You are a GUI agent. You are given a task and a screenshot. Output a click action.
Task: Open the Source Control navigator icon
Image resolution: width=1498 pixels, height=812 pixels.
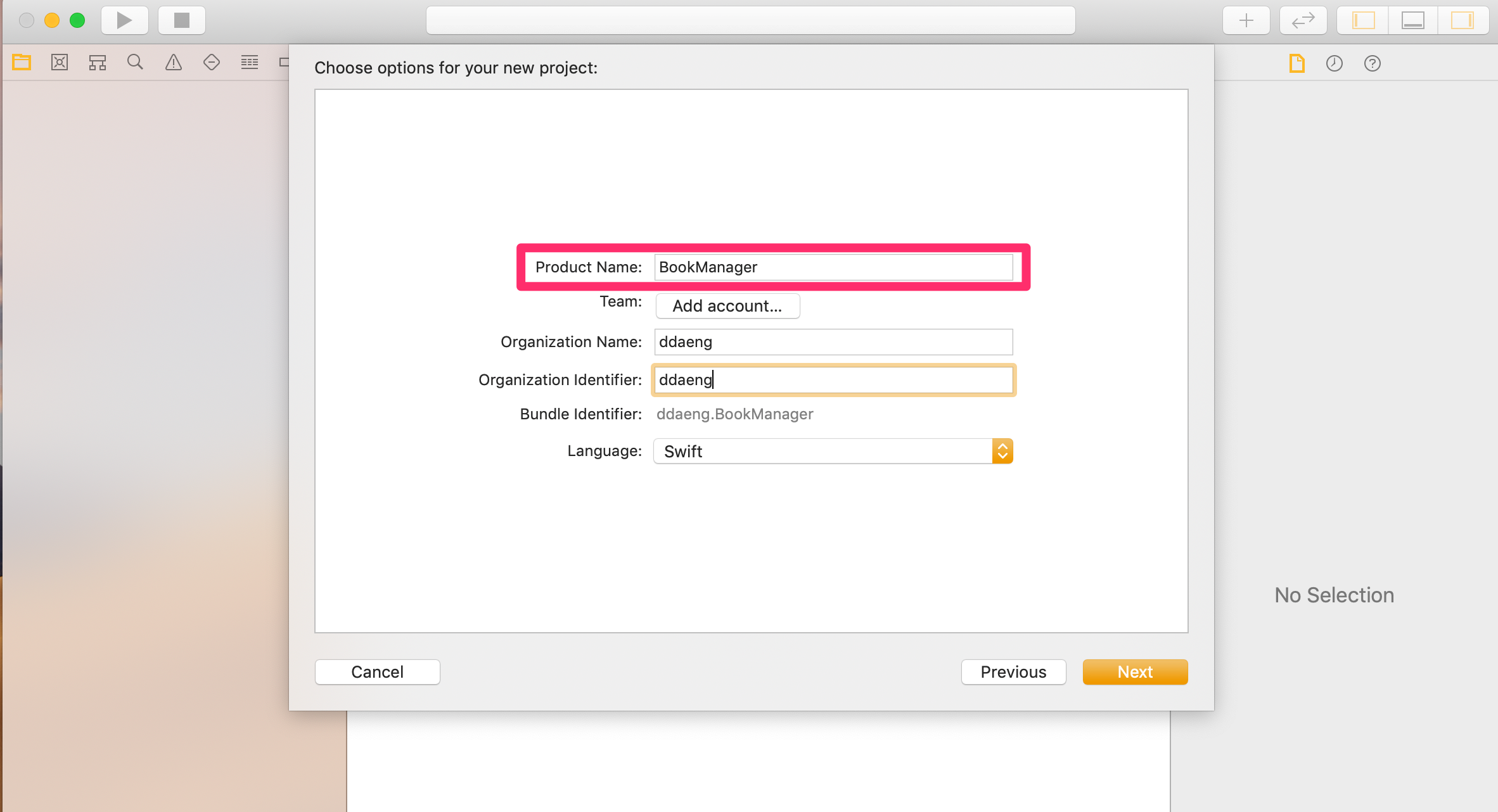60,62
